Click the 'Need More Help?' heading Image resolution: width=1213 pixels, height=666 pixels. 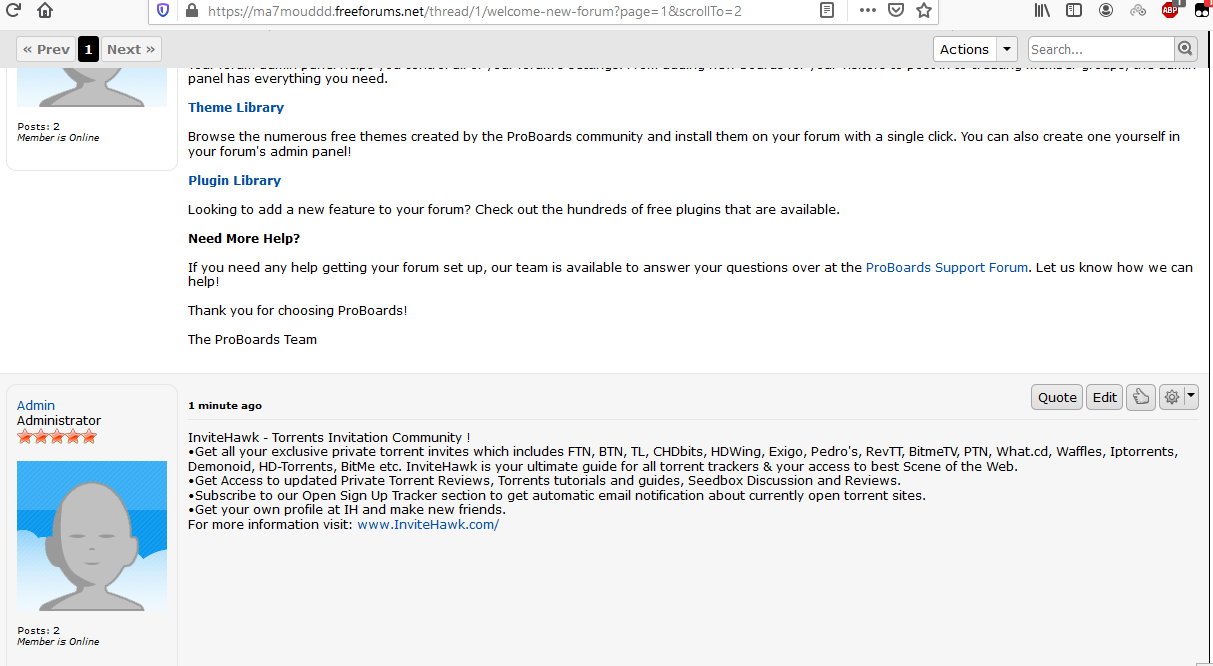tap(244, 238)
